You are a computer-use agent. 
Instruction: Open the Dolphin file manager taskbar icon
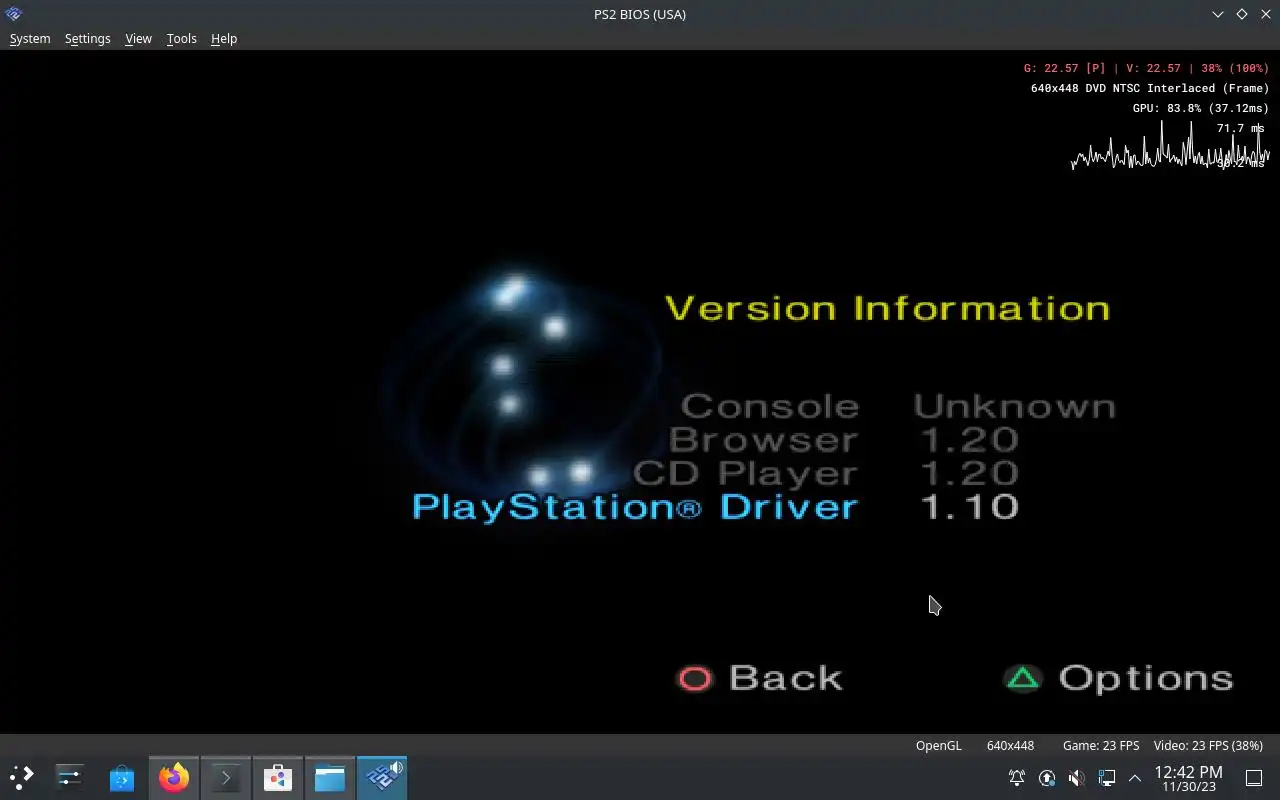pos(330,777)
